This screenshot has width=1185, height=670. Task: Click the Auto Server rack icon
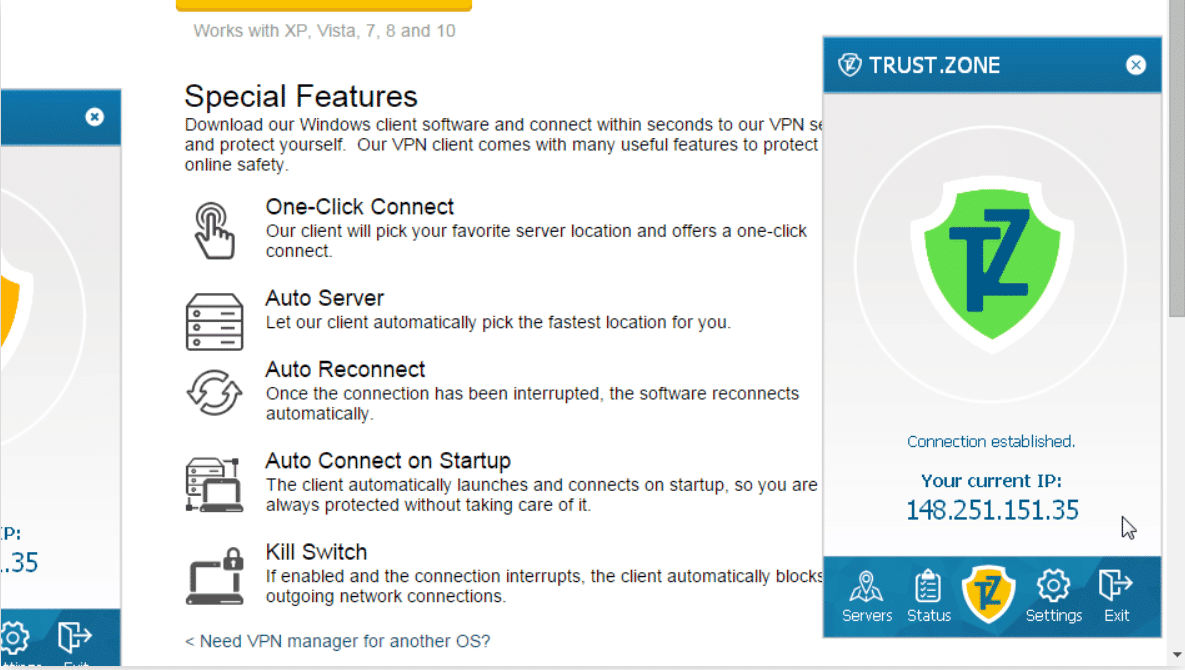click(x=215, y=322)
